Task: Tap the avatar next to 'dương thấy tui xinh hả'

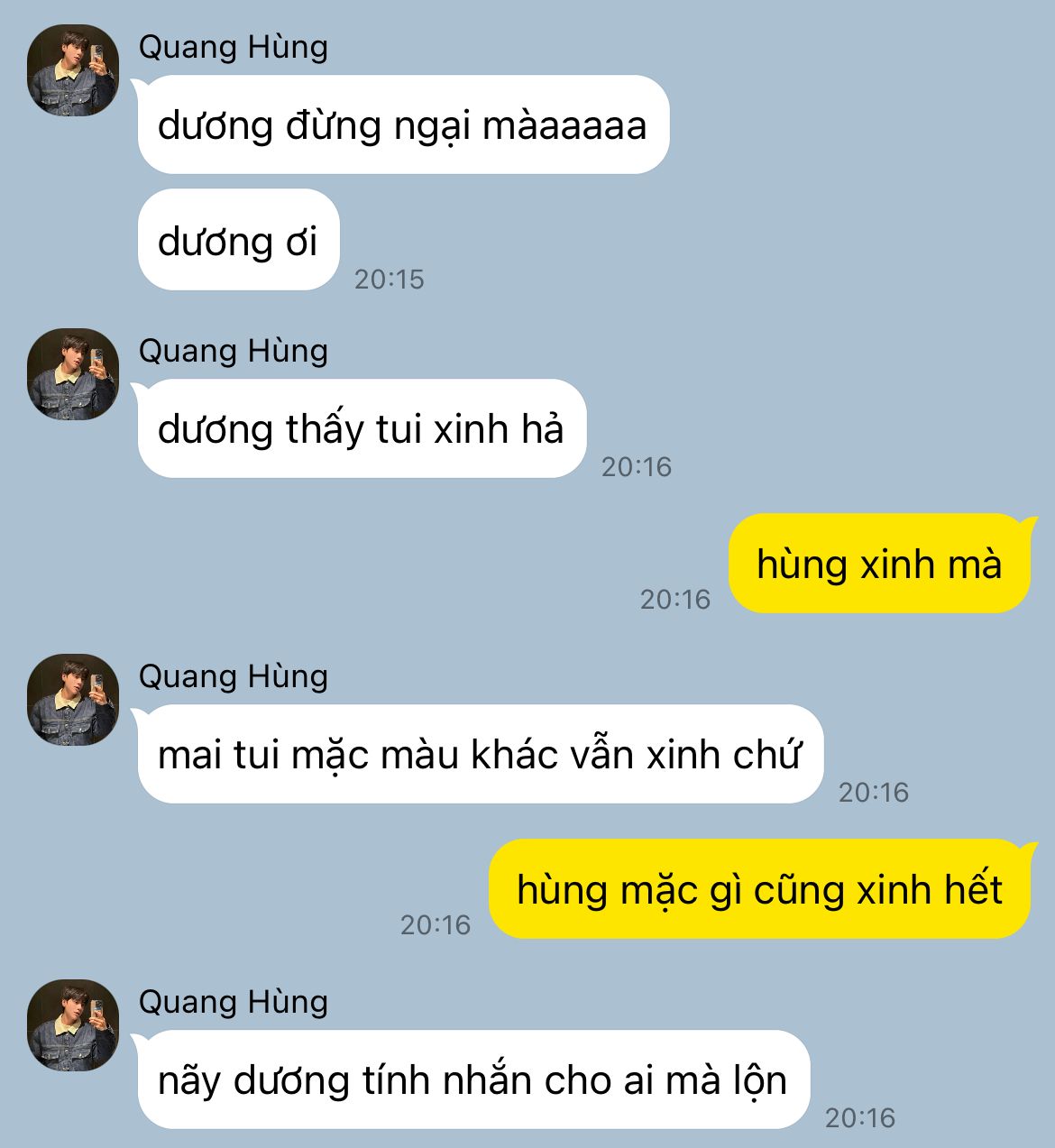Action: pos(72,374)
